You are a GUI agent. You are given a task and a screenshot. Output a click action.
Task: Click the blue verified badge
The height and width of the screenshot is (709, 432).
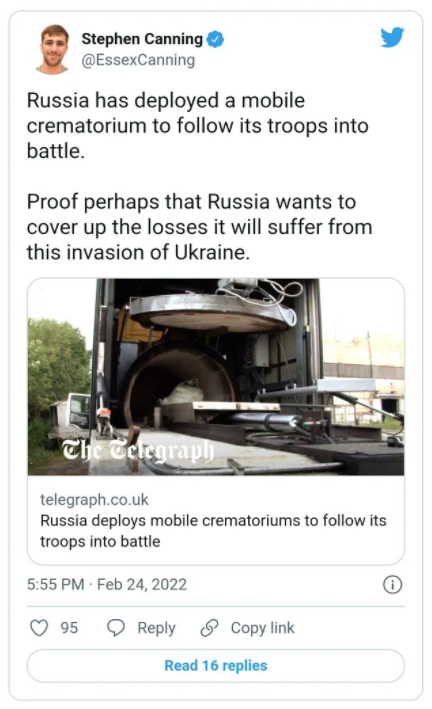(215, 39)
